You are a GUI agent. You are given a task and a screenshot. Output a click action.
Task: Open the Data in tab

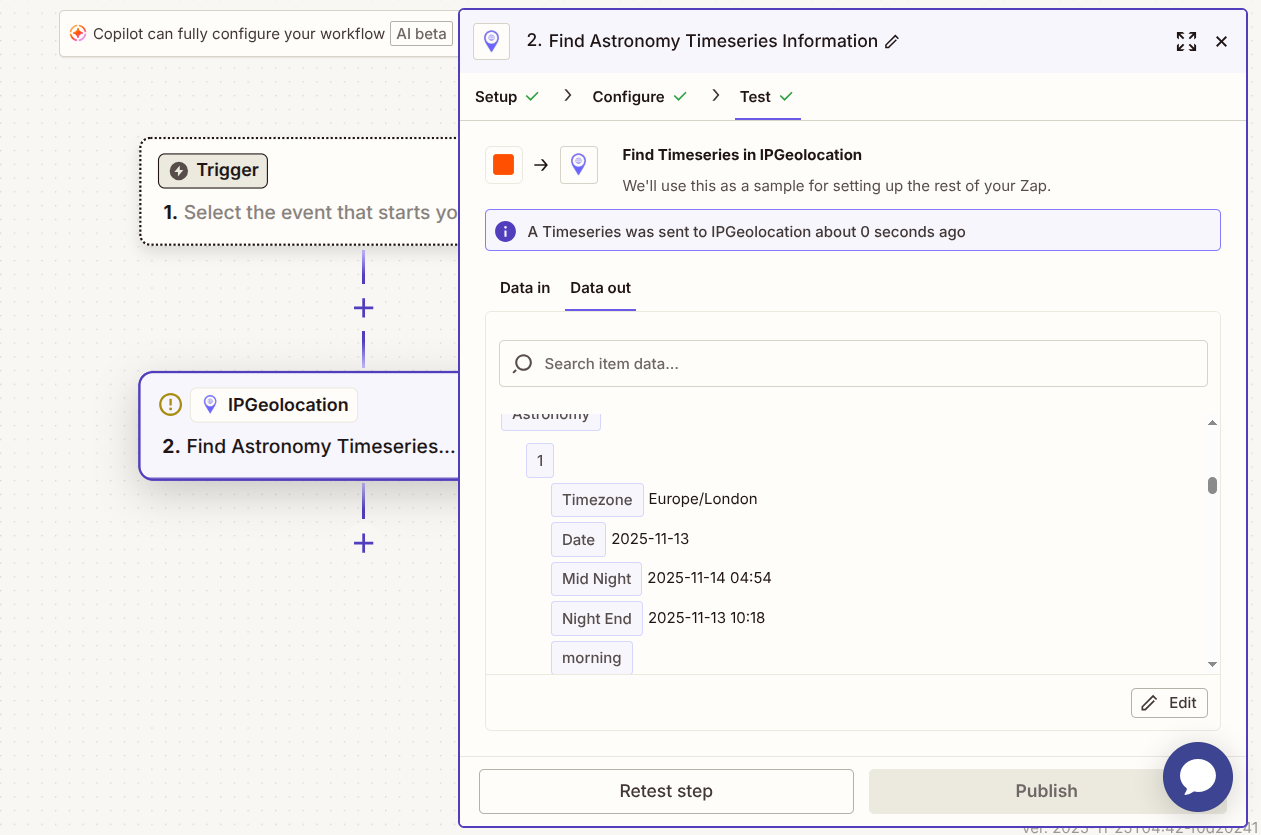pyautogui.click(x=525, y=288)
